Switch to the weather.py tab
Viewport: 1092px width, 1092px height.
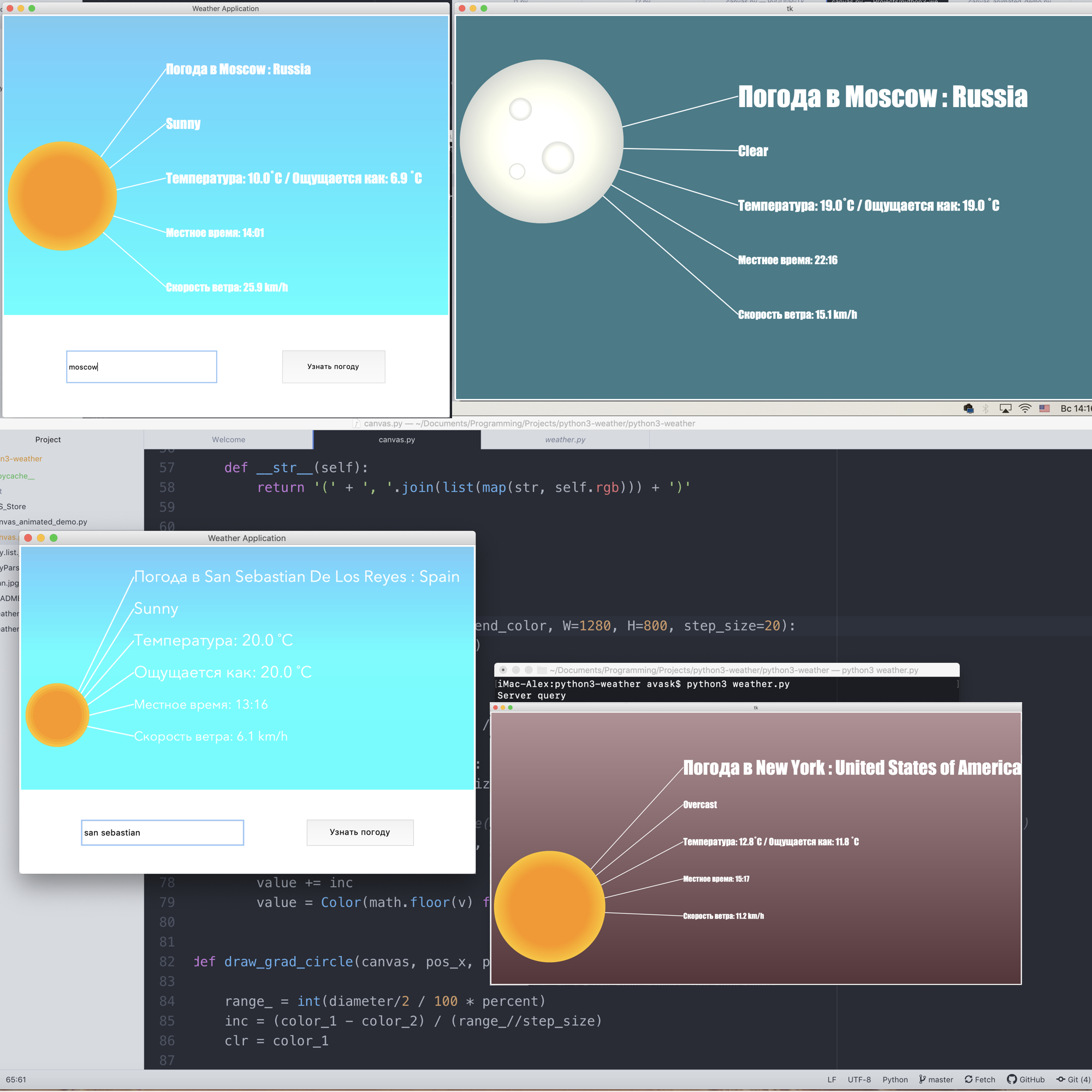click(x=565, y=439)
